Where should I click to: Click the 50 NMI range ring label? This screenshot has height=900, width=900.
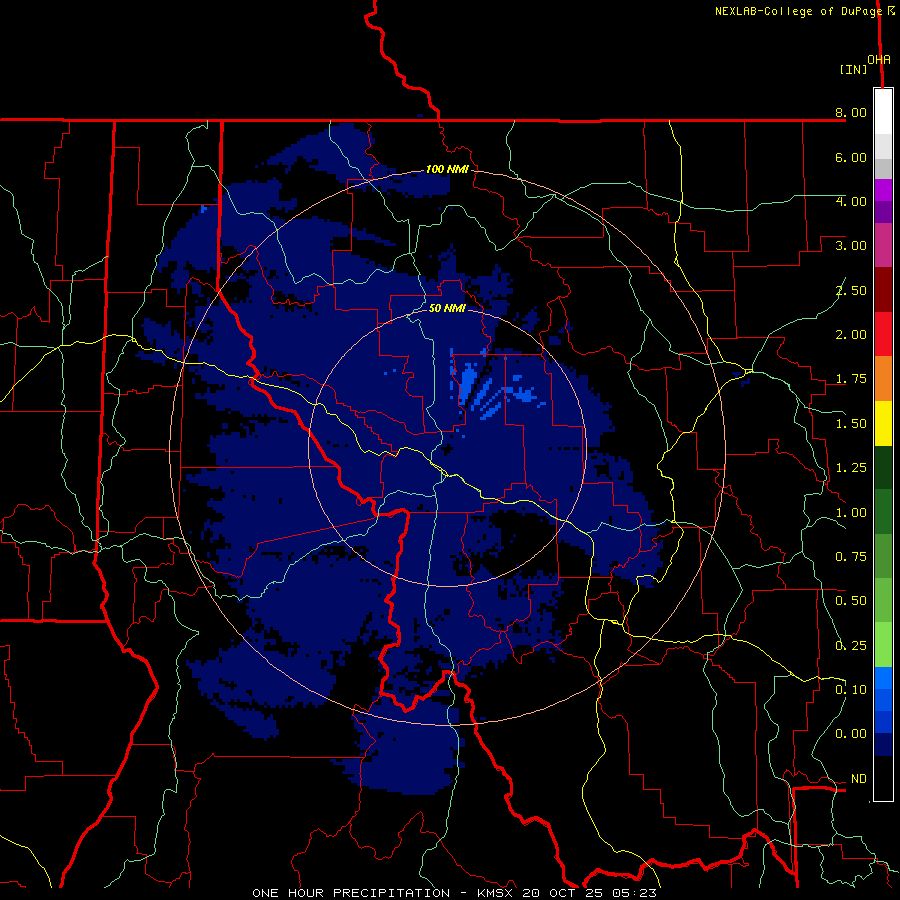(447, 308)
